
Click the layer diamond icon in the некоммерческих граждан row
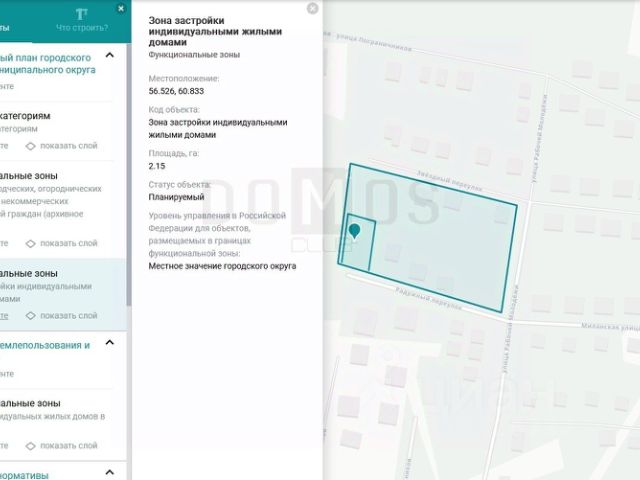[x=31, y=244]
